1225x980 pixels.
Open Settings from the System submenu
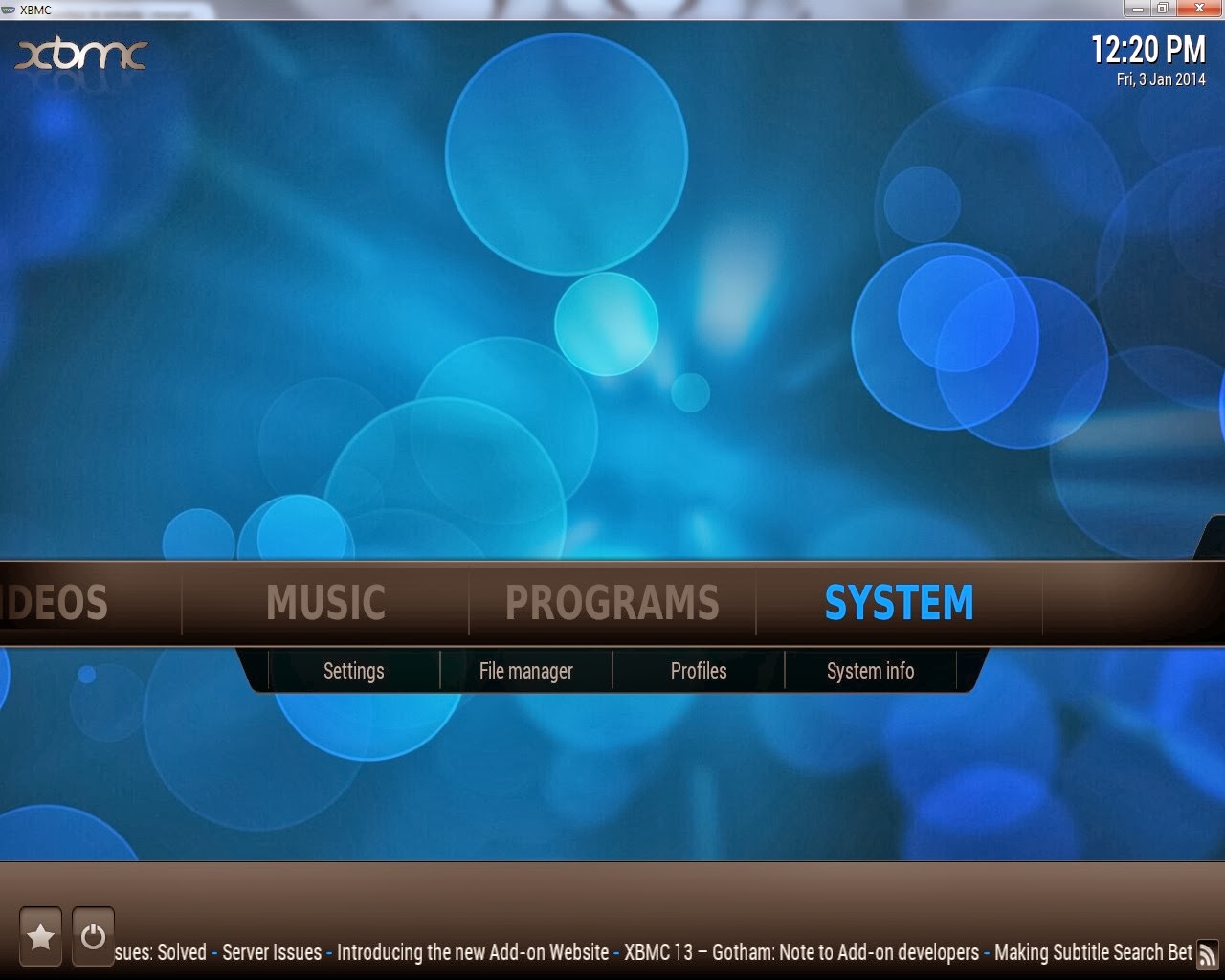coord(353,671)
